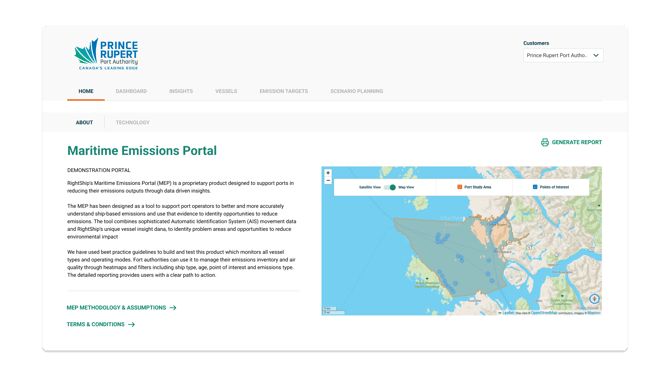This screenshot has height=376, width=670.
Task: Toggle the Satellite View / Map View switch
Action: (x=389, y=187)
